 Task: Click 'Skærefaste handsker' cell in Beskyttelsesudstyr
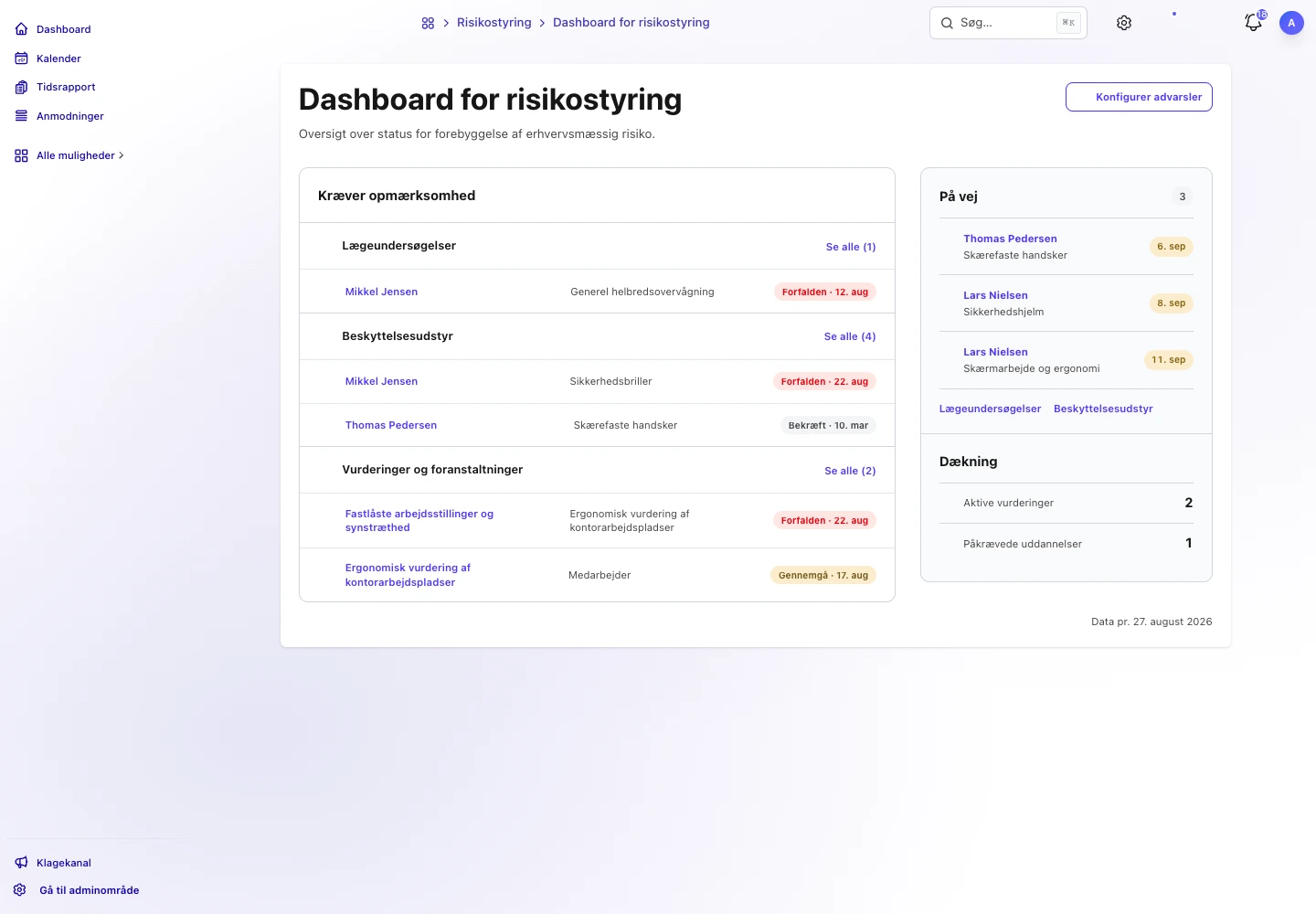pyautogui.click(x=625, y=425)
